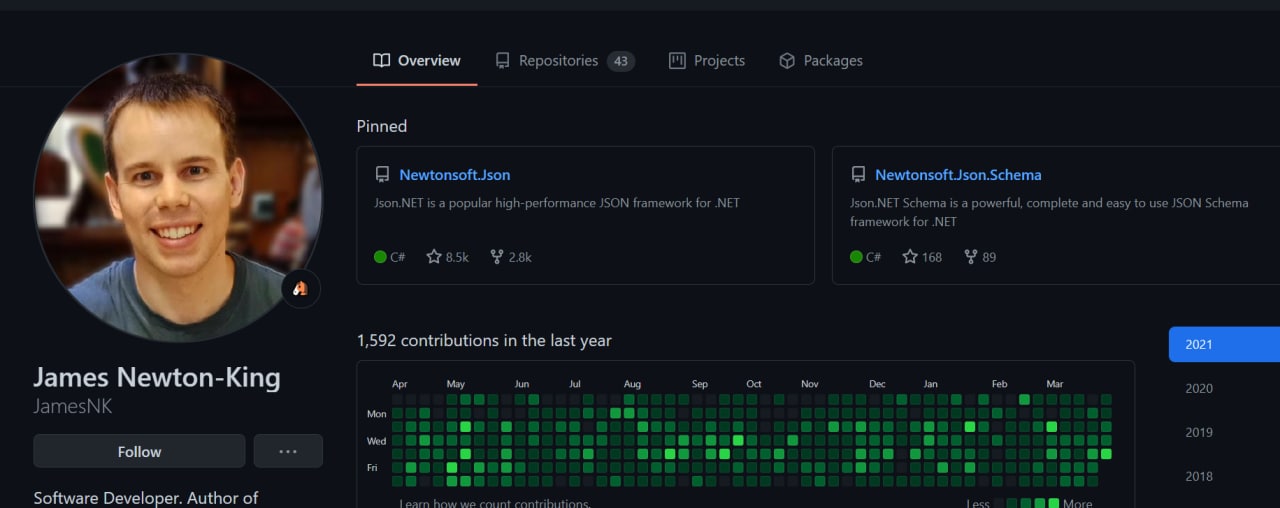Screen dimensions: 1280x508
Task: Click the star icon next to 8.5k
Action: click(434, 257)
